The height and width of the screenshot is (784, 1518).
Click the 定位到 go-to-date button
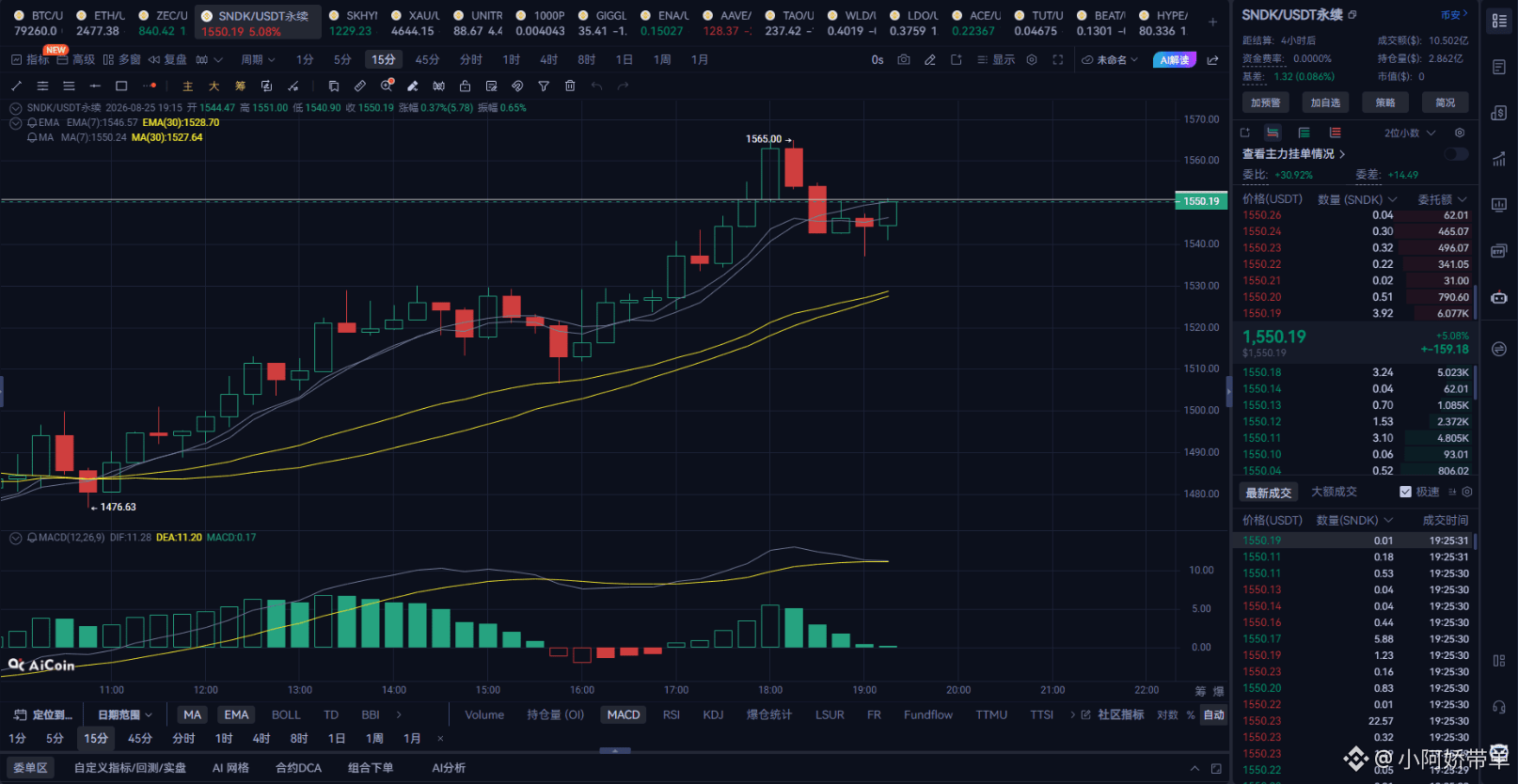click(x=43, y=714)
